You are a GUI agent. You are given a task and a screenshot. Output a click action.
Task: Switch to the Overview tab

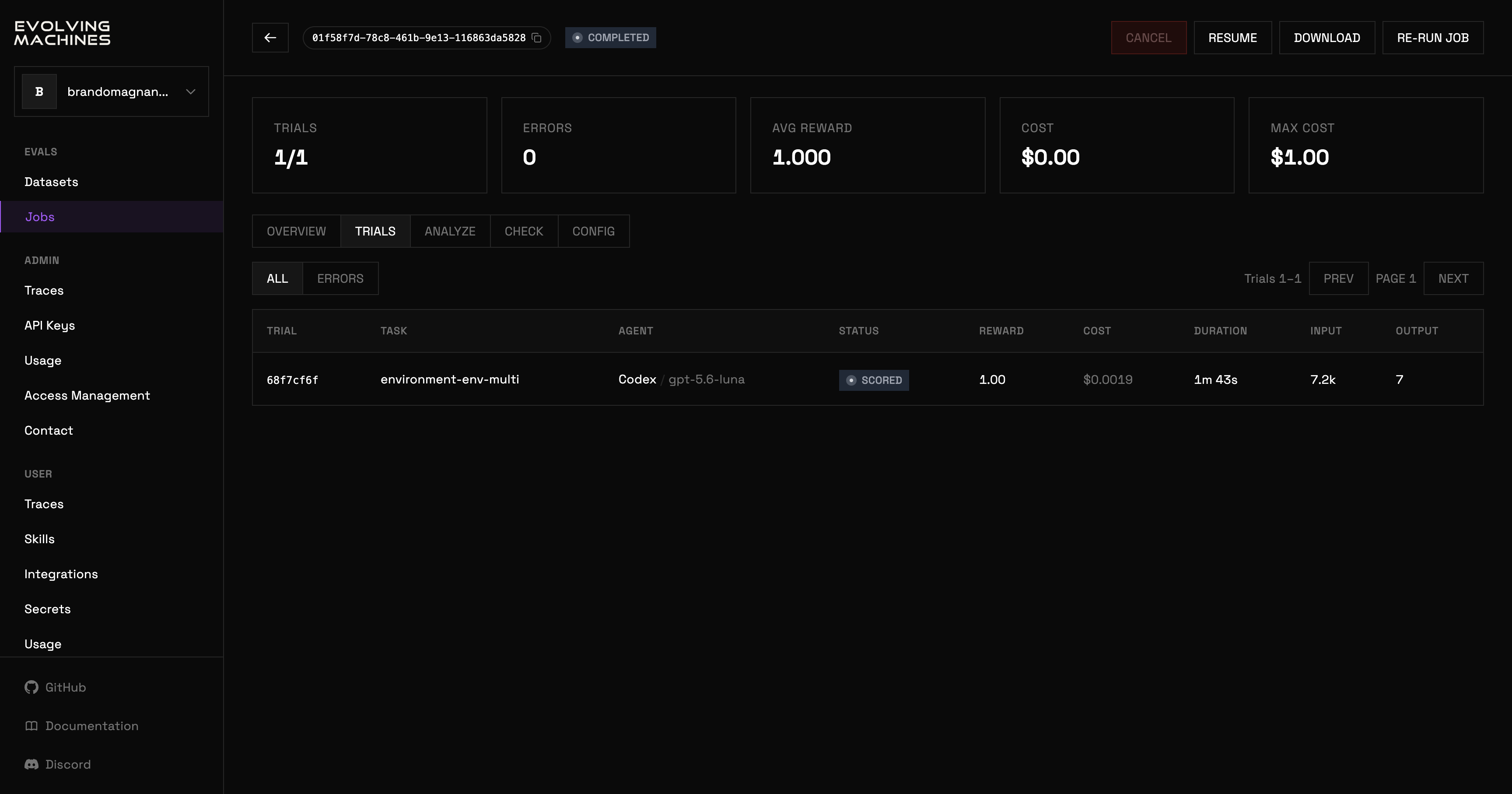pos(297,232)
